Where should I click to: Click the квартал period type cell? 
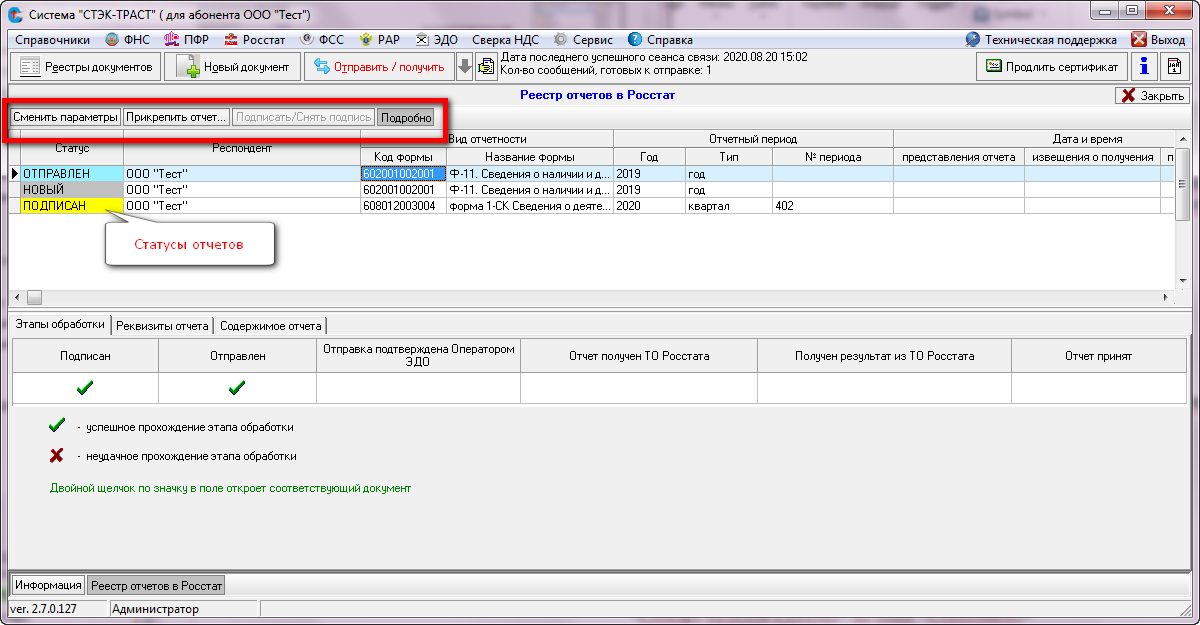728,205
